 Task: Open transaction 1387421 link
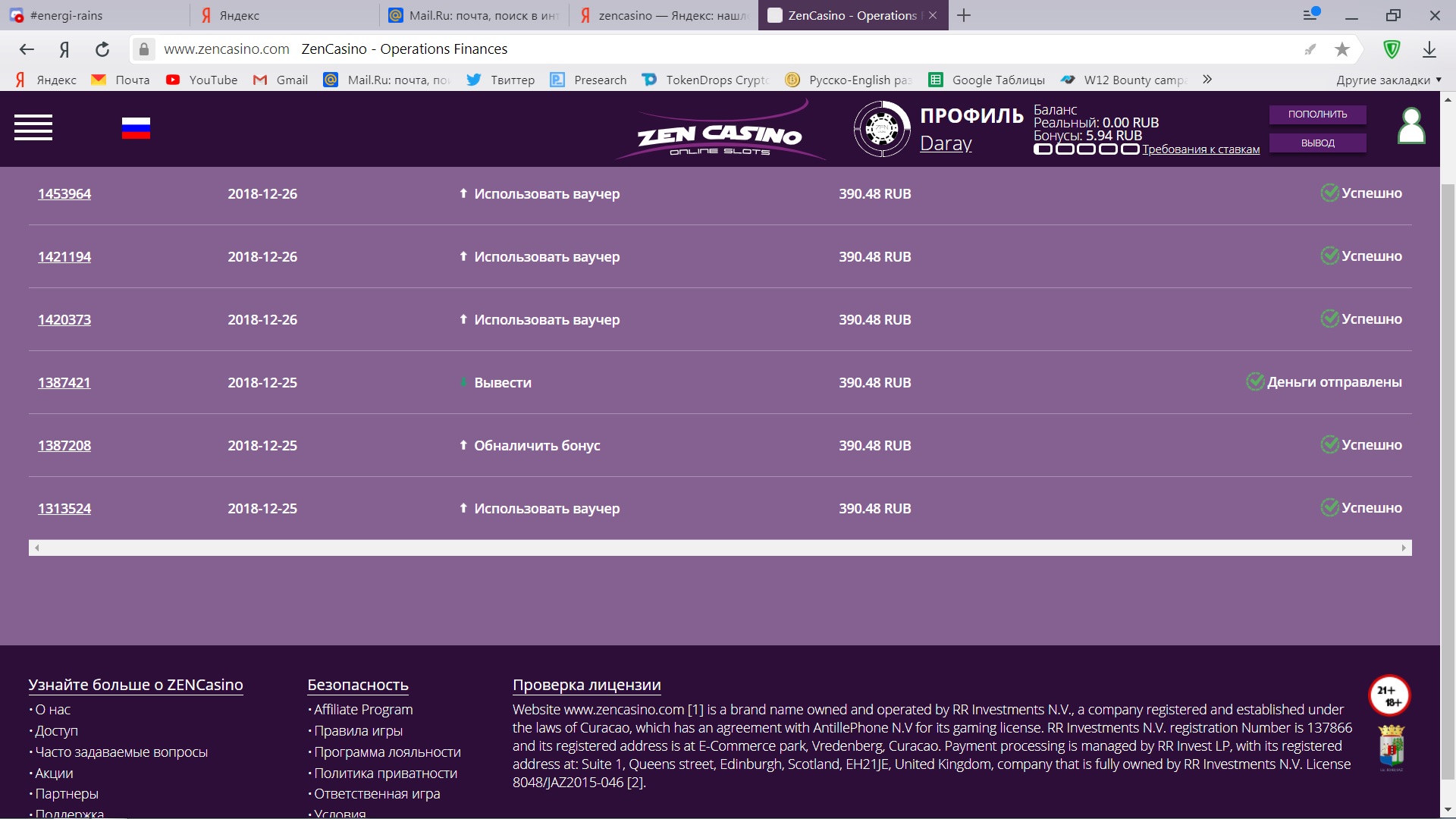point(64,383)
